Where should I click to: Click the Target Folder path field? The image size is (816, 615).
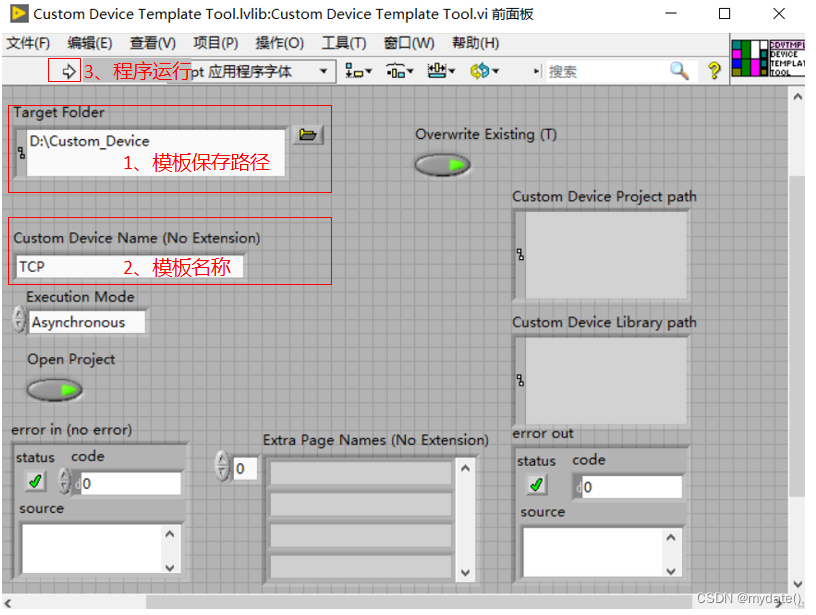point(156,152)
